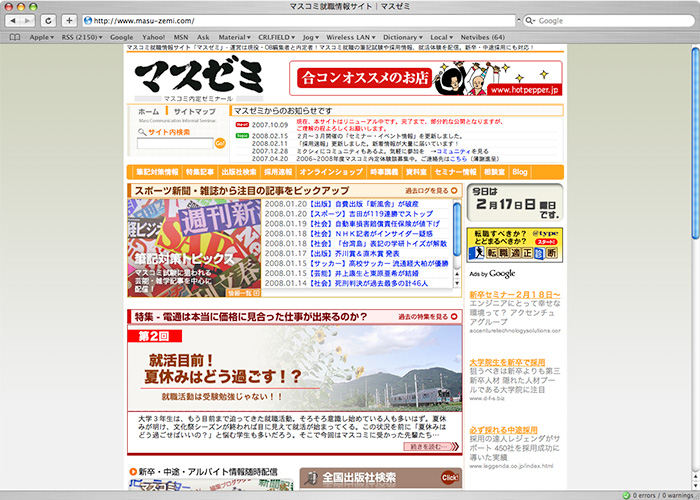This screenshot has height=500, width=700.
Task: Click the 続きを読む button in feature article
Action: [431, 446]
